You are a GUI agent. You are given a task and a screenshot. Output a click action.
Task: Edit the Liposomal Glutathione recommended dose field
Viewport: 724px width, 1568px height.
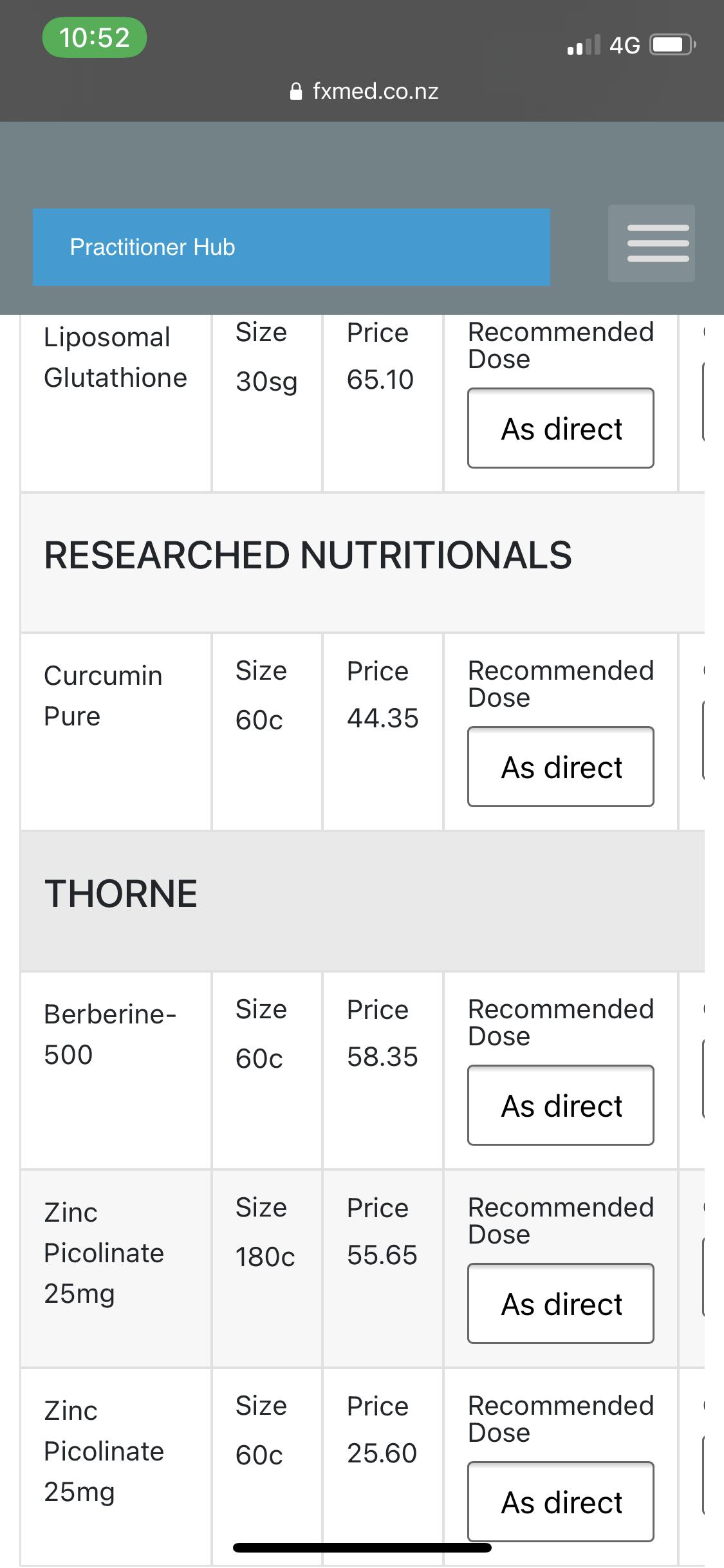(561, 428)
